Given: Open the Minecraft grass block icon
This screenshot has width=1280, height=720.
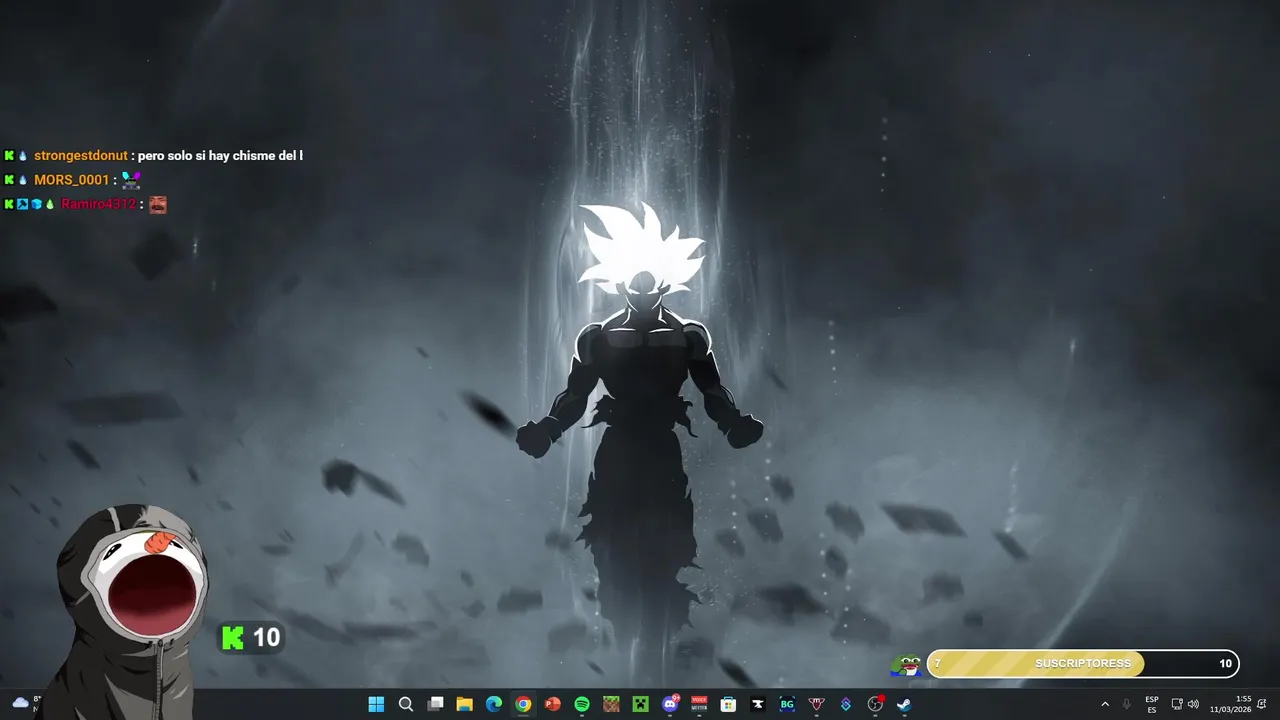Looking at the screenshot, I should pyautogui.click(x=611, y=704).
